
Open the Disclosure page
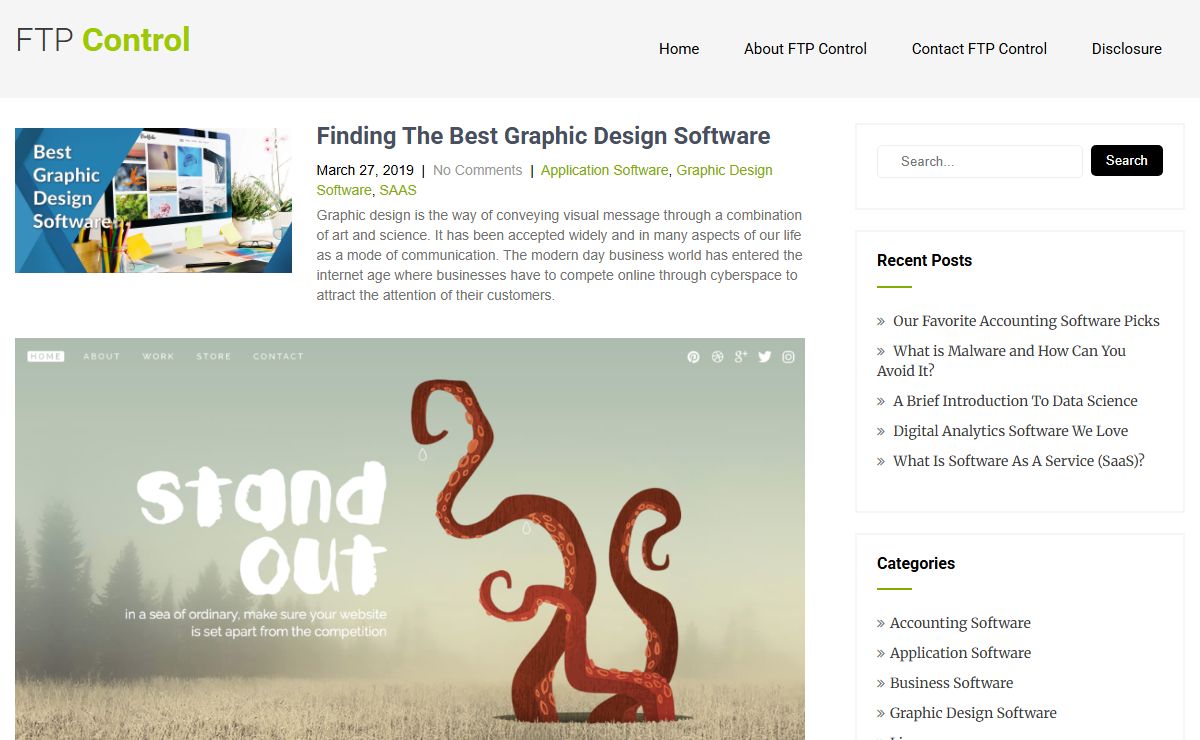1127,49
